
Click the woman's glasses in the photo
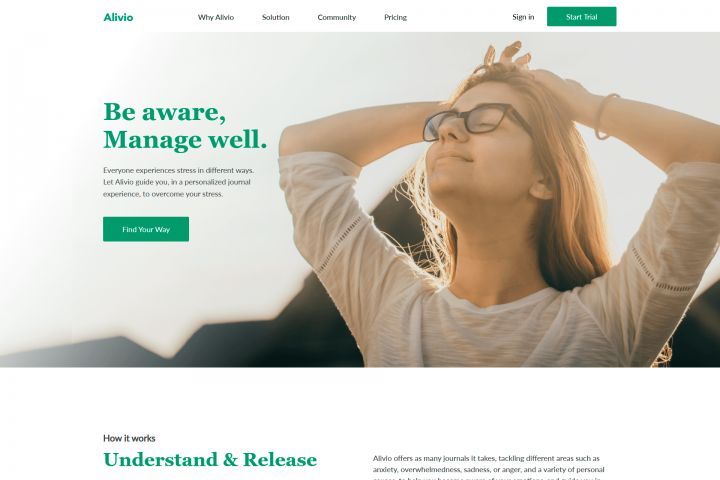(x=473, y=122)
